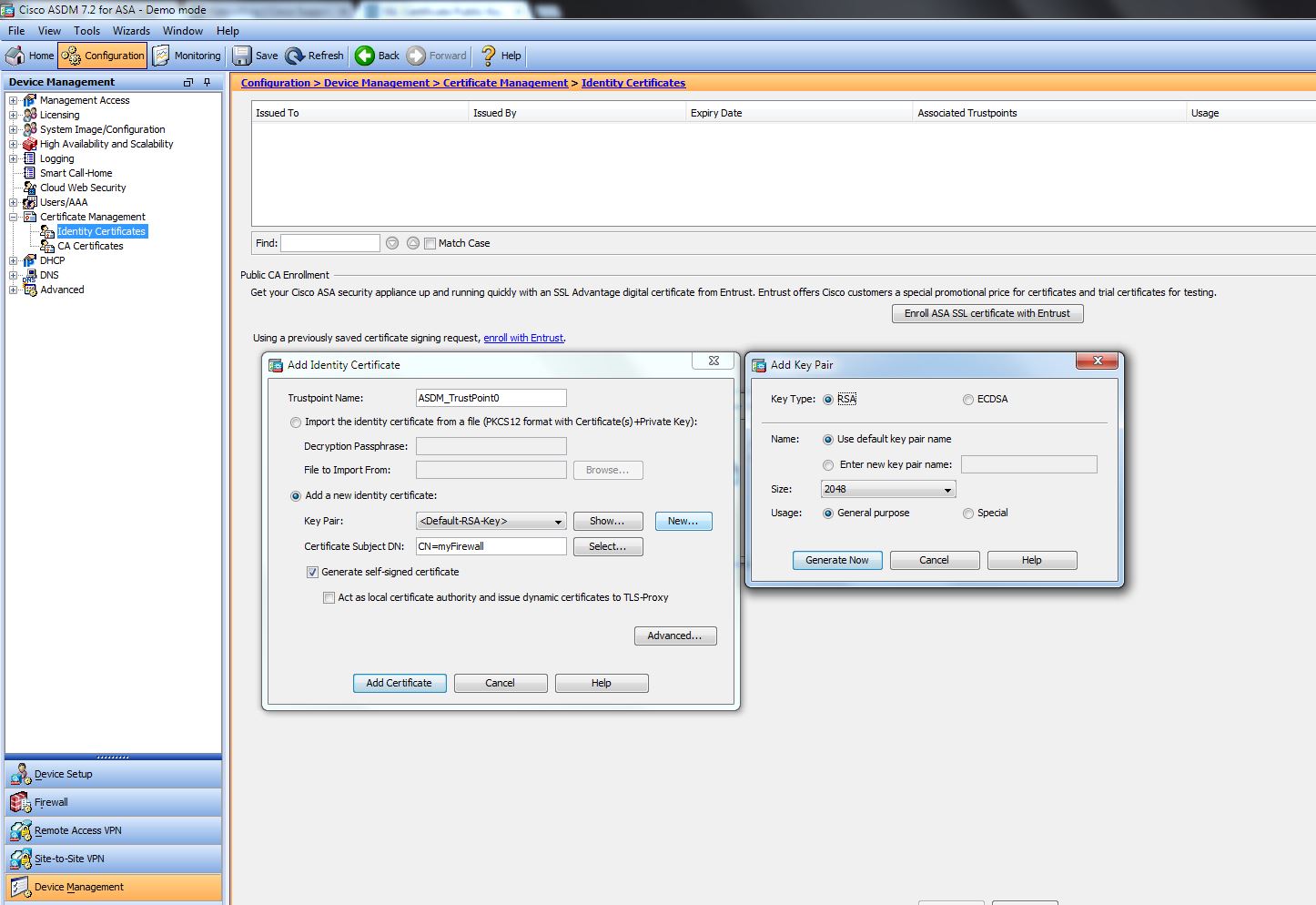Check Act as local certificate authority box
Image resolution: width=1316 pixels, height=905 pixels.
pos(329,598)
